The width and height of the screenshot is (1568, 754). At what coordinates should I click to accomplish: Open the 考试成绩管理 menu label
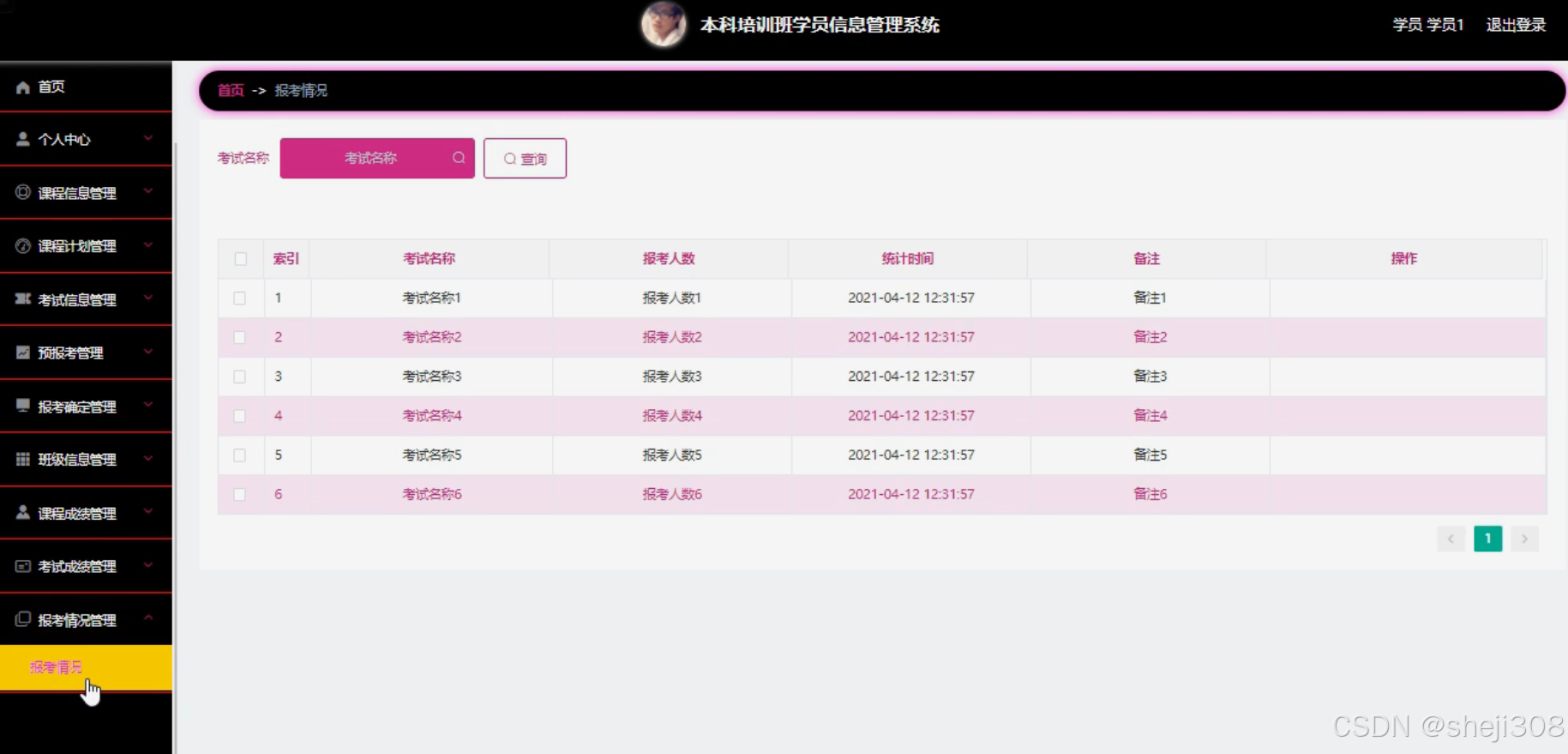[77, 567]
